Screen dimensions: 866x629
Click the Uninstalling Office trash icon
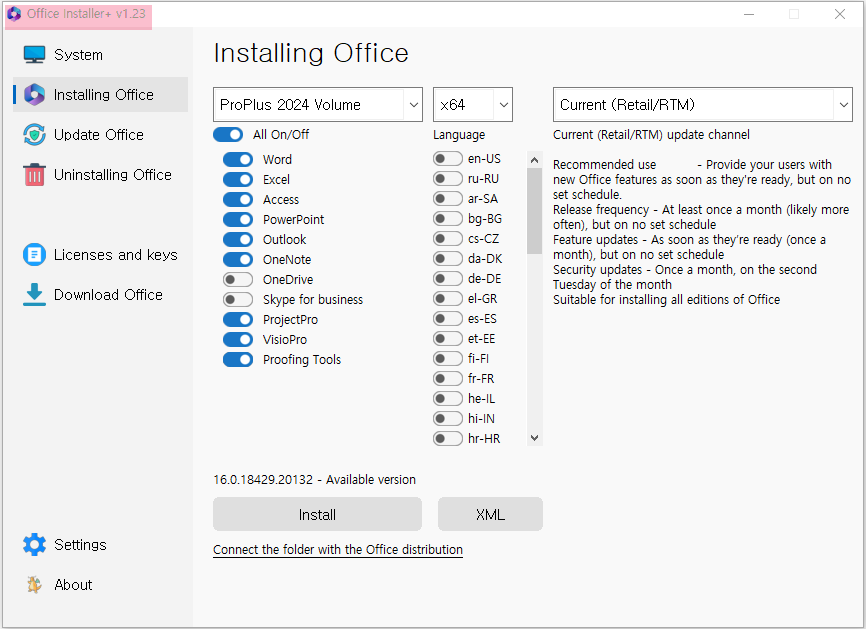[34, 175]
